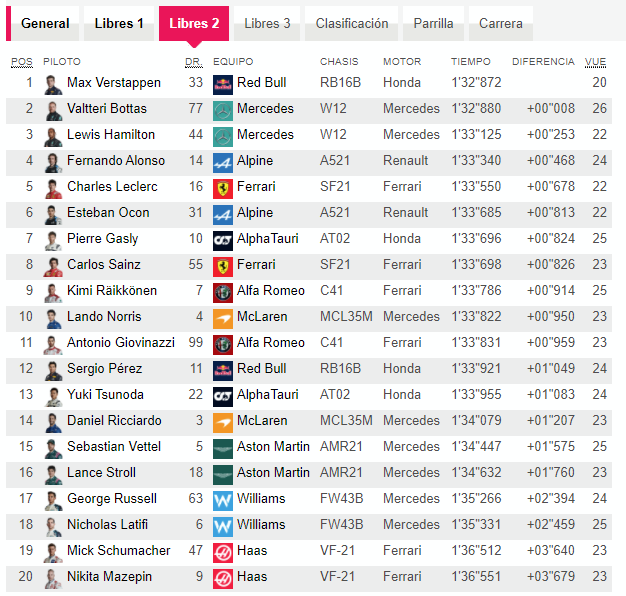Click McLaren logo in Norris row
This screenshot has height=596, width=626.
tap(223, 319)
